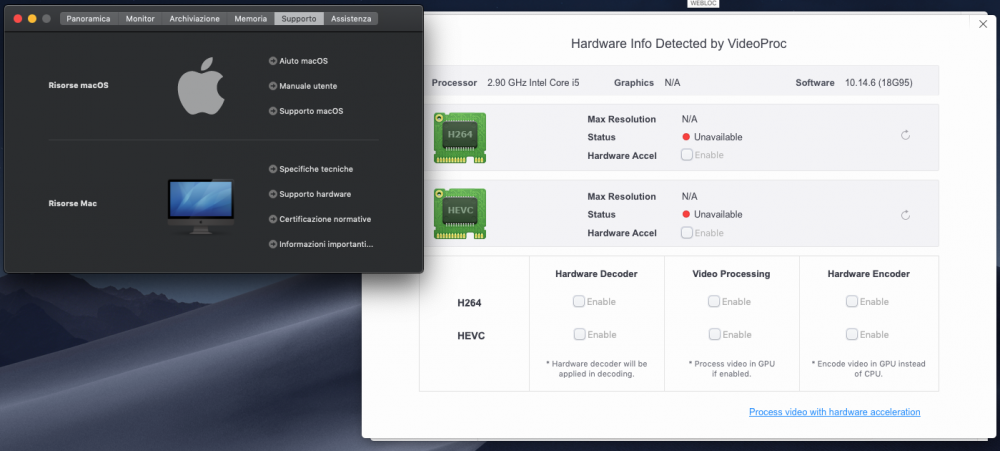Image resolution: width=1000 pixels, height=451 pixels.
Task: Switch to the Monitor tab
Action: click(x=140, y=18)
